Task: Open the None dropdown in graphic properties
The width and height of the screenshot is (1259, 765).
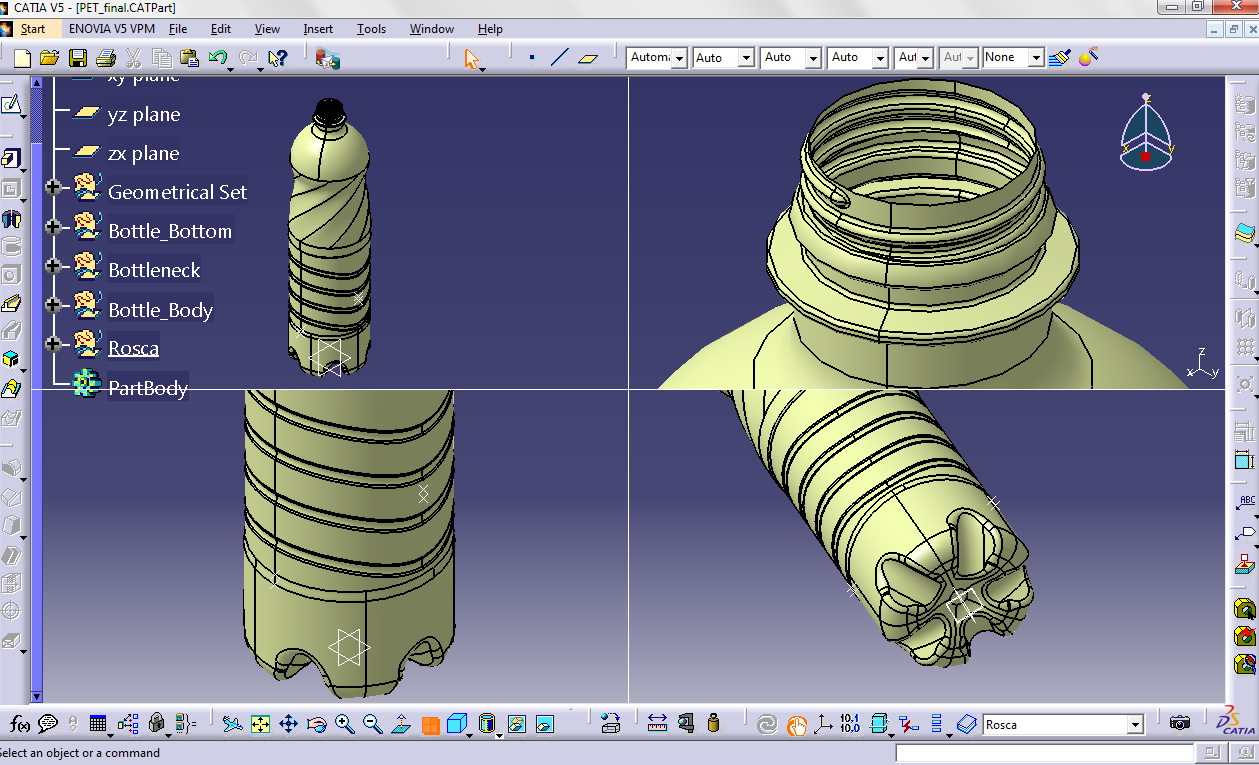Action: (x=1036, y=58)
